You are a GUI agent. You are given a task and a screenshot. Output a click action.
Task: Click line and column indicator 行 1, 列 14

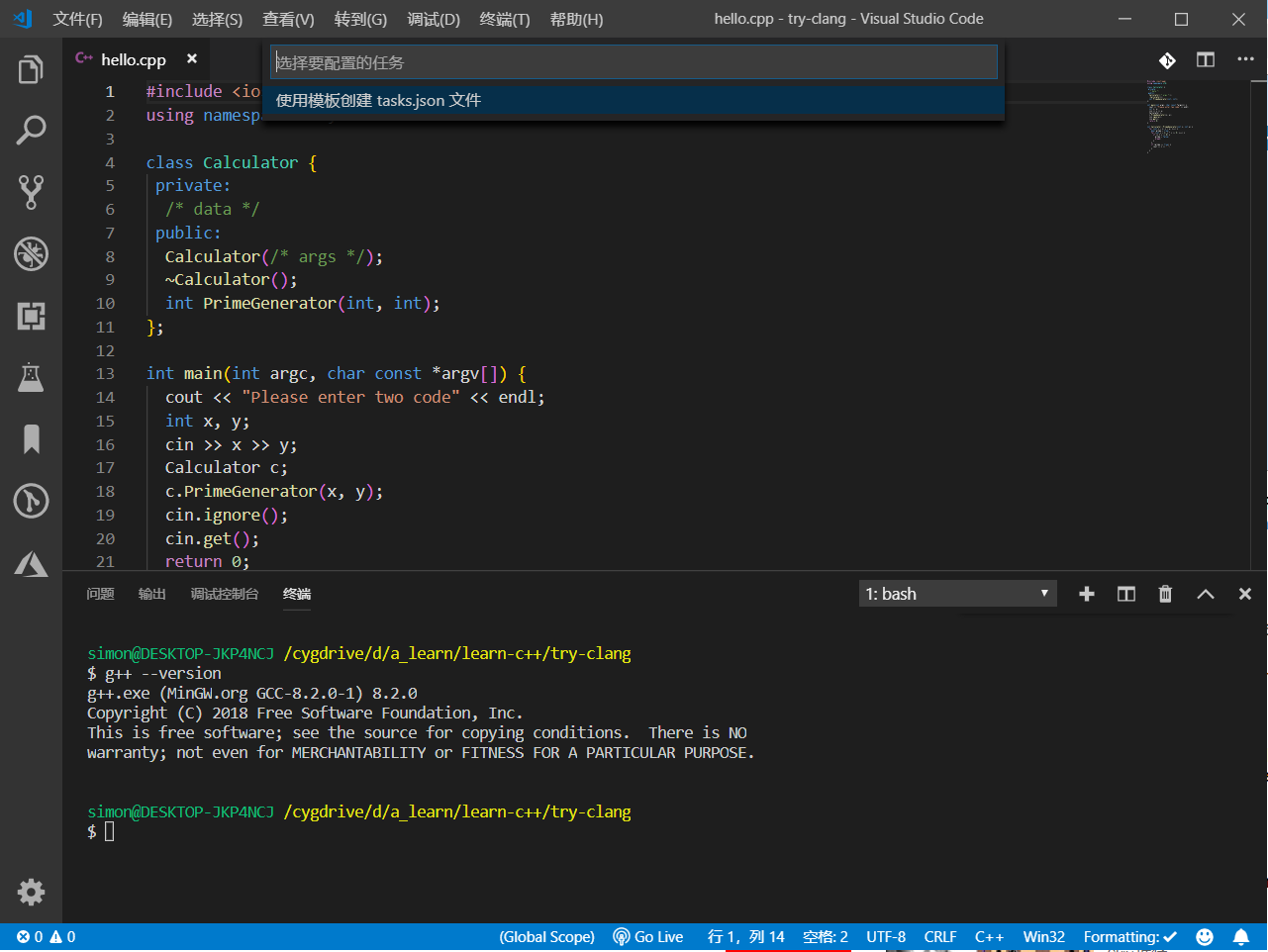pos(745,937)
